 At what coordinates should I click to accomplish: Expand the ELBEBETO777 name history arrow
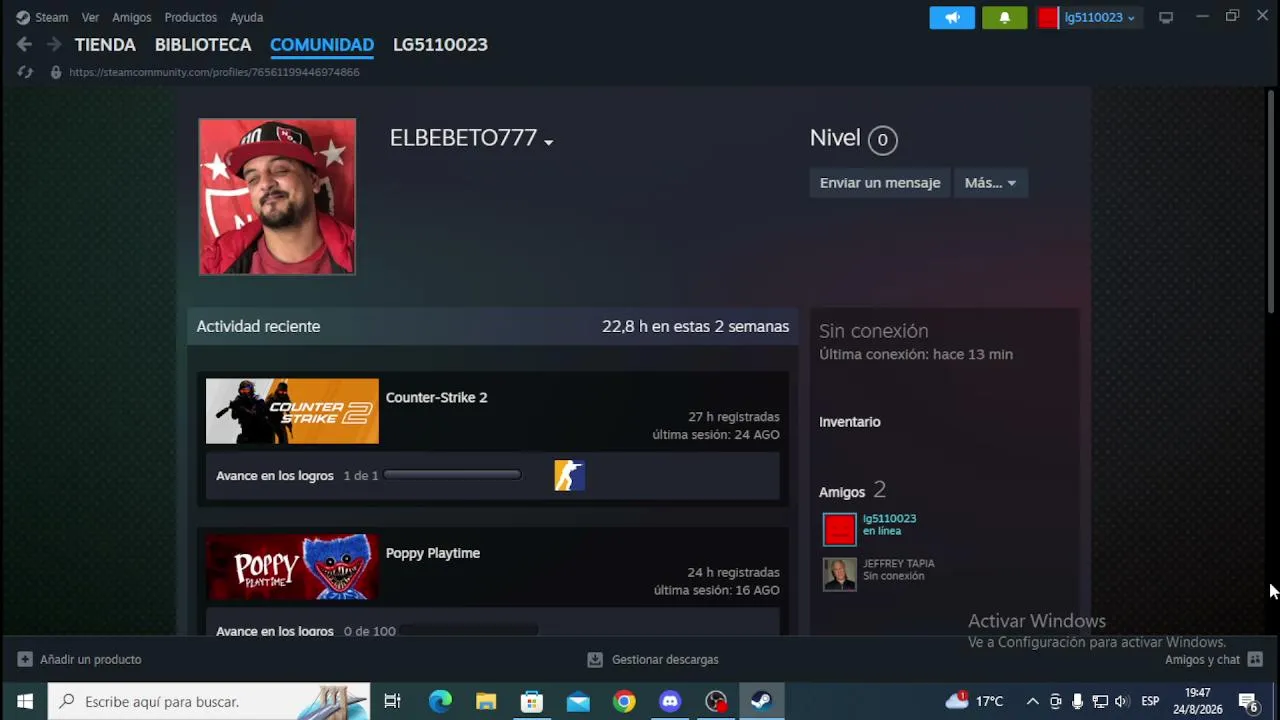click(548, 142)
